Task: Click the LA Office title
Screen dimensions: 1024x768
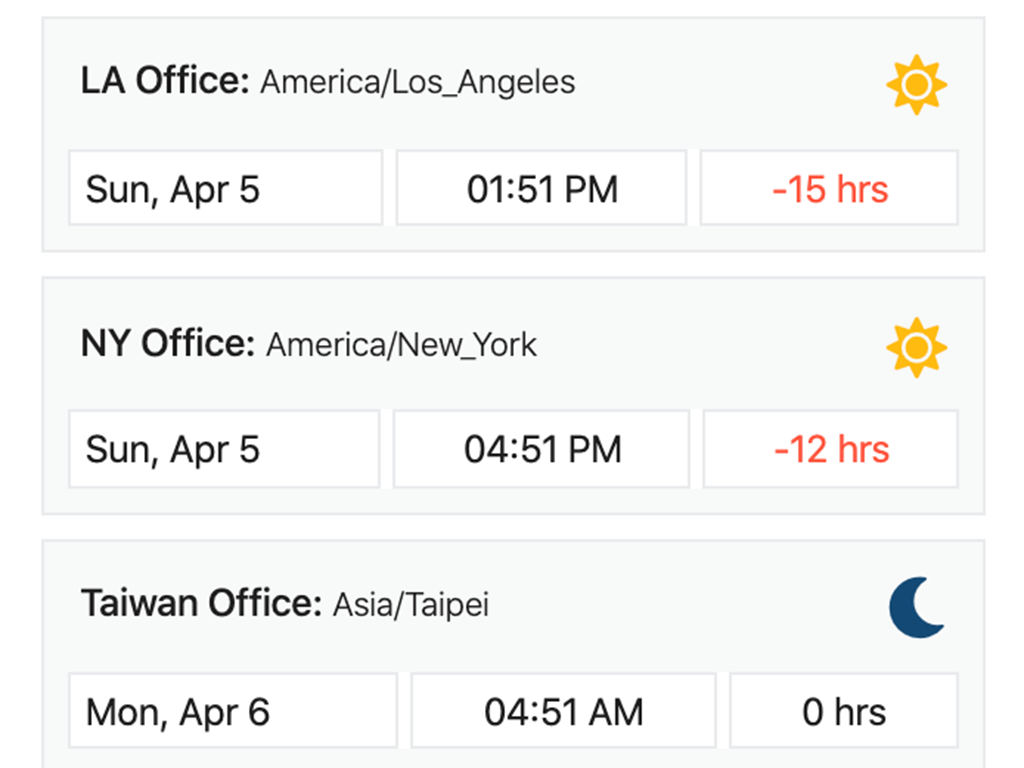Action: pos(165,81)
